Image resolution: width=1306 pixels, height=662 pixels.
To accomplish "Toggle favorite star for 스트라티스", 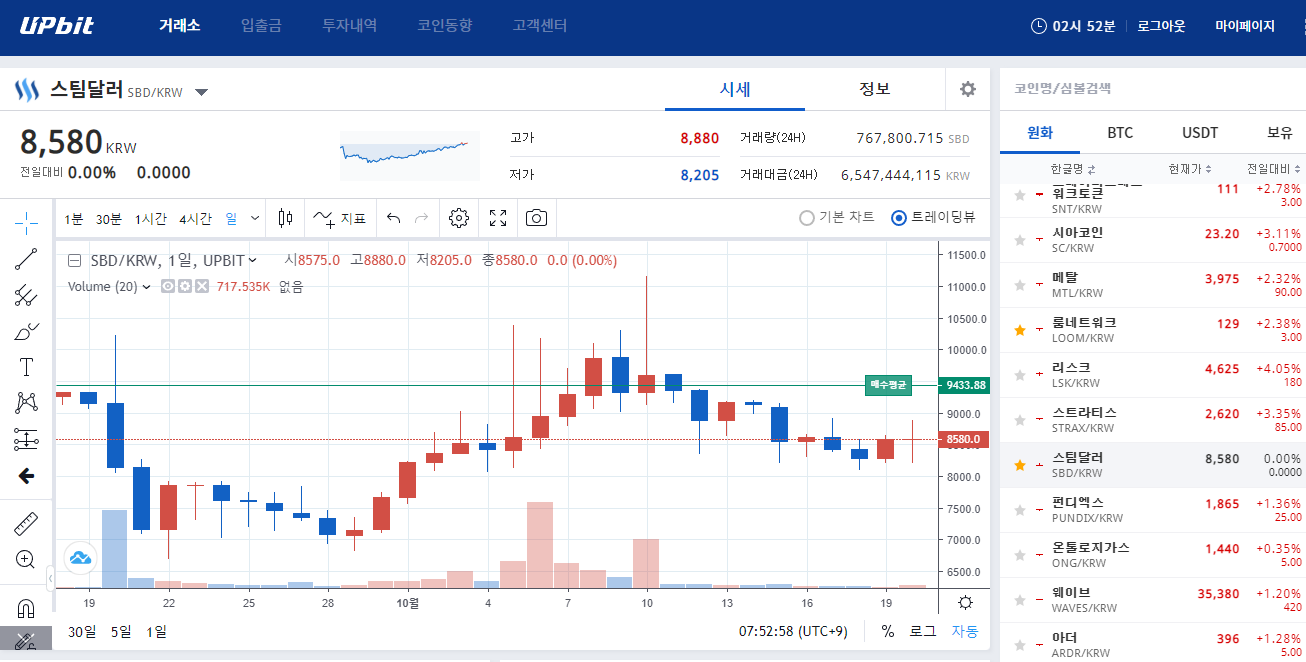I will coord(1020,420).
